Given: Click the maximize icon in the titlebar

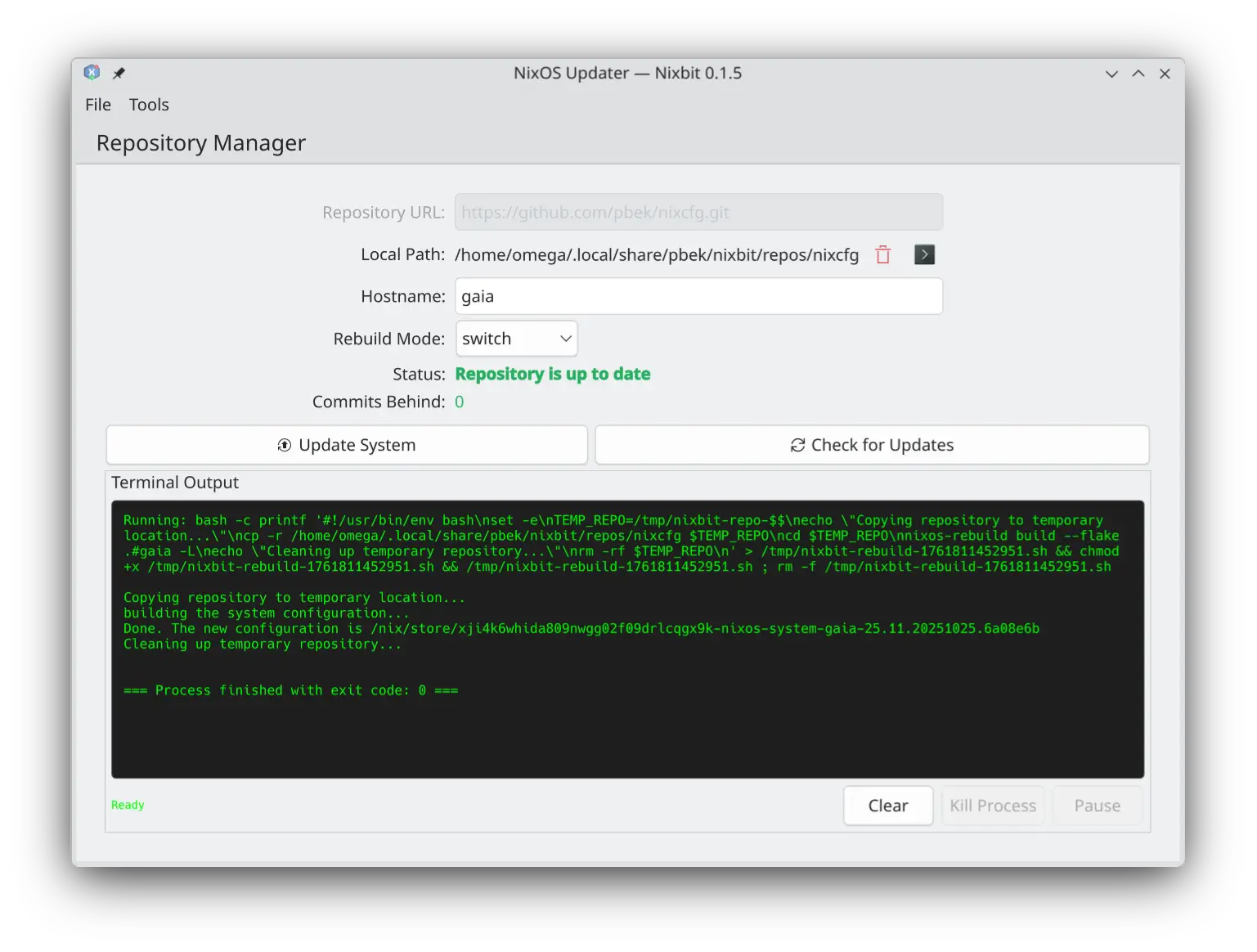Looking at the screenshot, I should pyautogui.click(x=1138, y=74).
